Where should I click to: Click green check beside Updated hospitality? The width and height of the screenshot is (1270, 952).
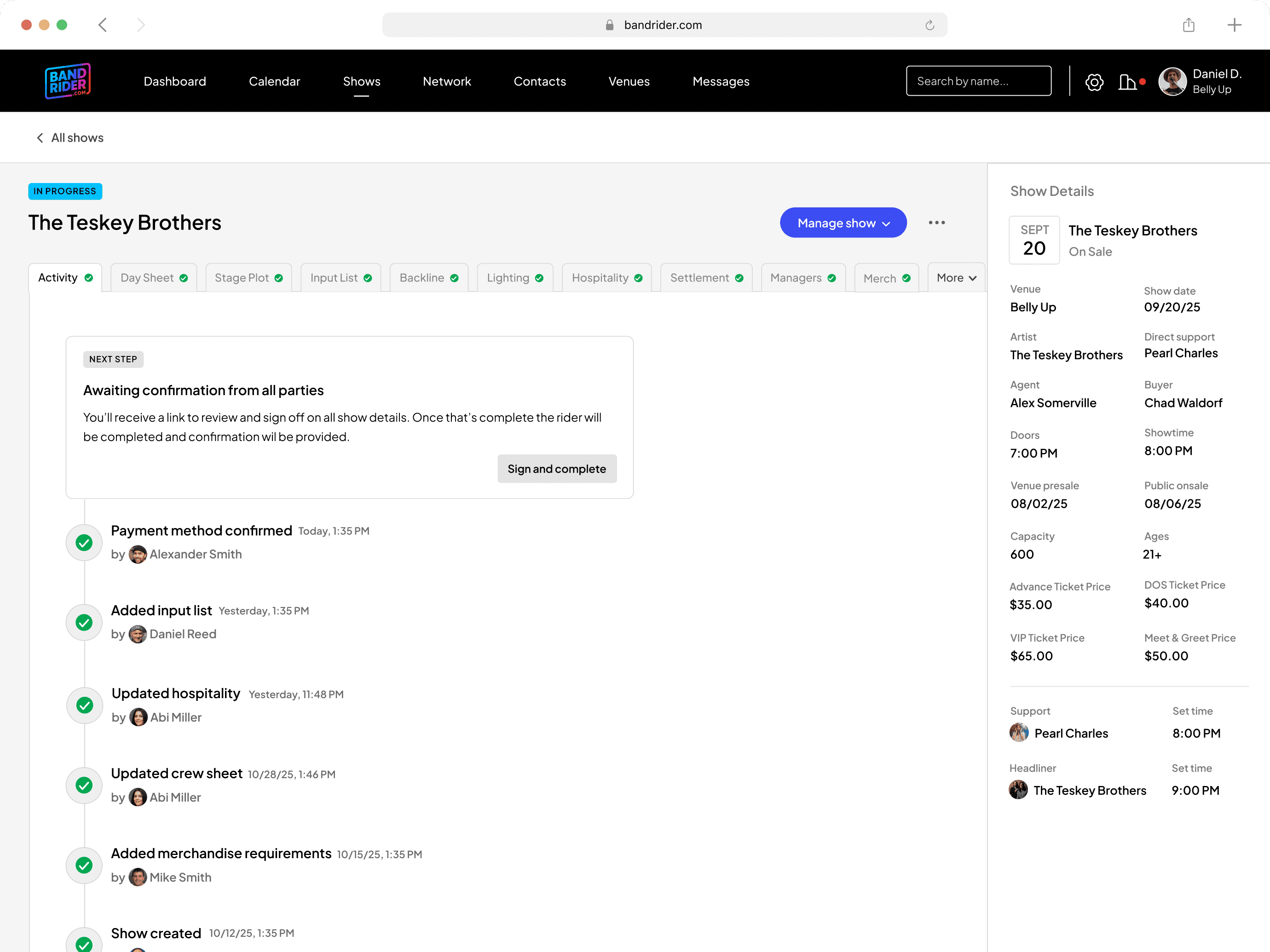coord(84,705)
